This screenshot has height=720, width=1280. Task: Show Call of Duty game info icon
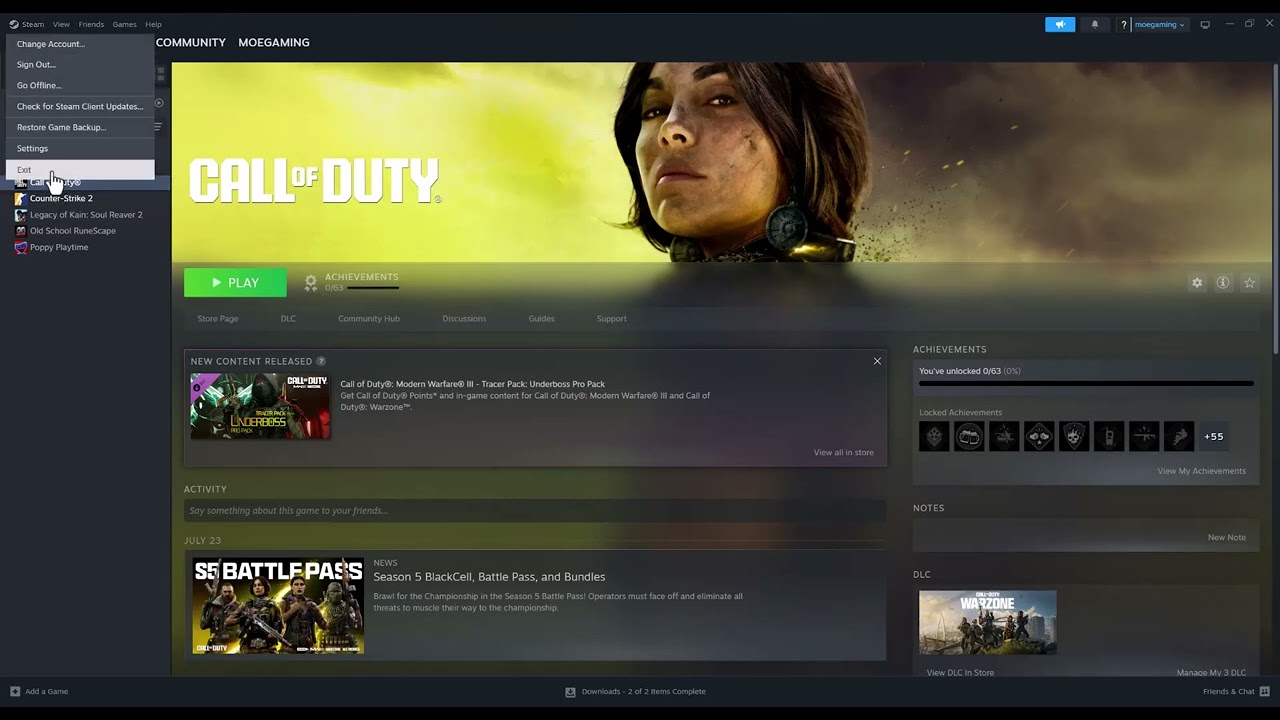click(1223, 283)
